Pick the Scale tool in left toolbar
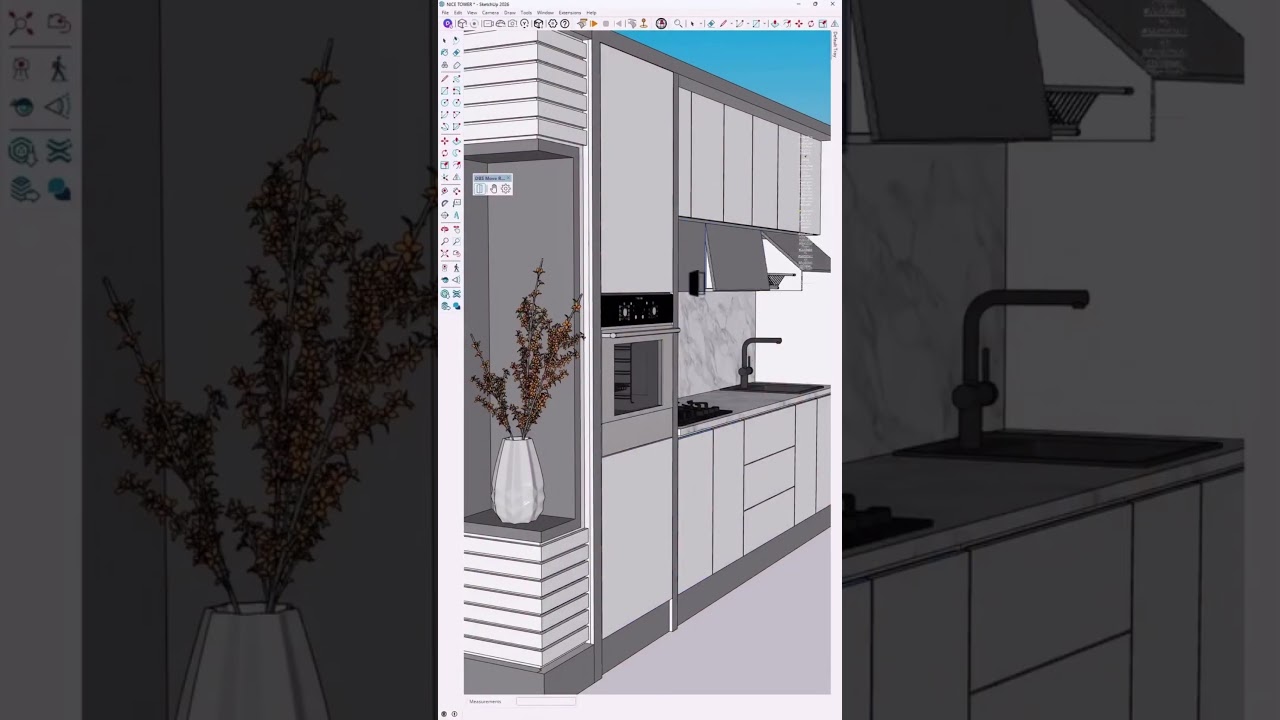This screenshot has height=720, width=1280. 444,164
